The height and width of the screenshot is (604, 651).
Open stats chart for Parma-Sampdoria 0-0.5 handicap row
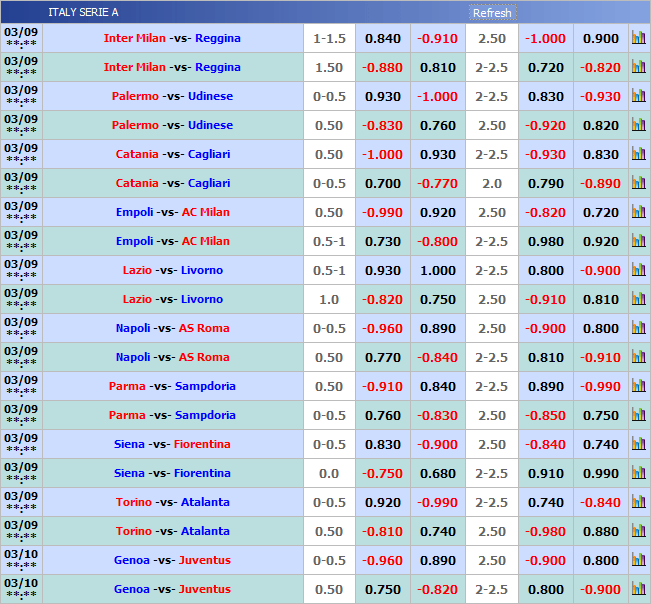pos(639,415)
